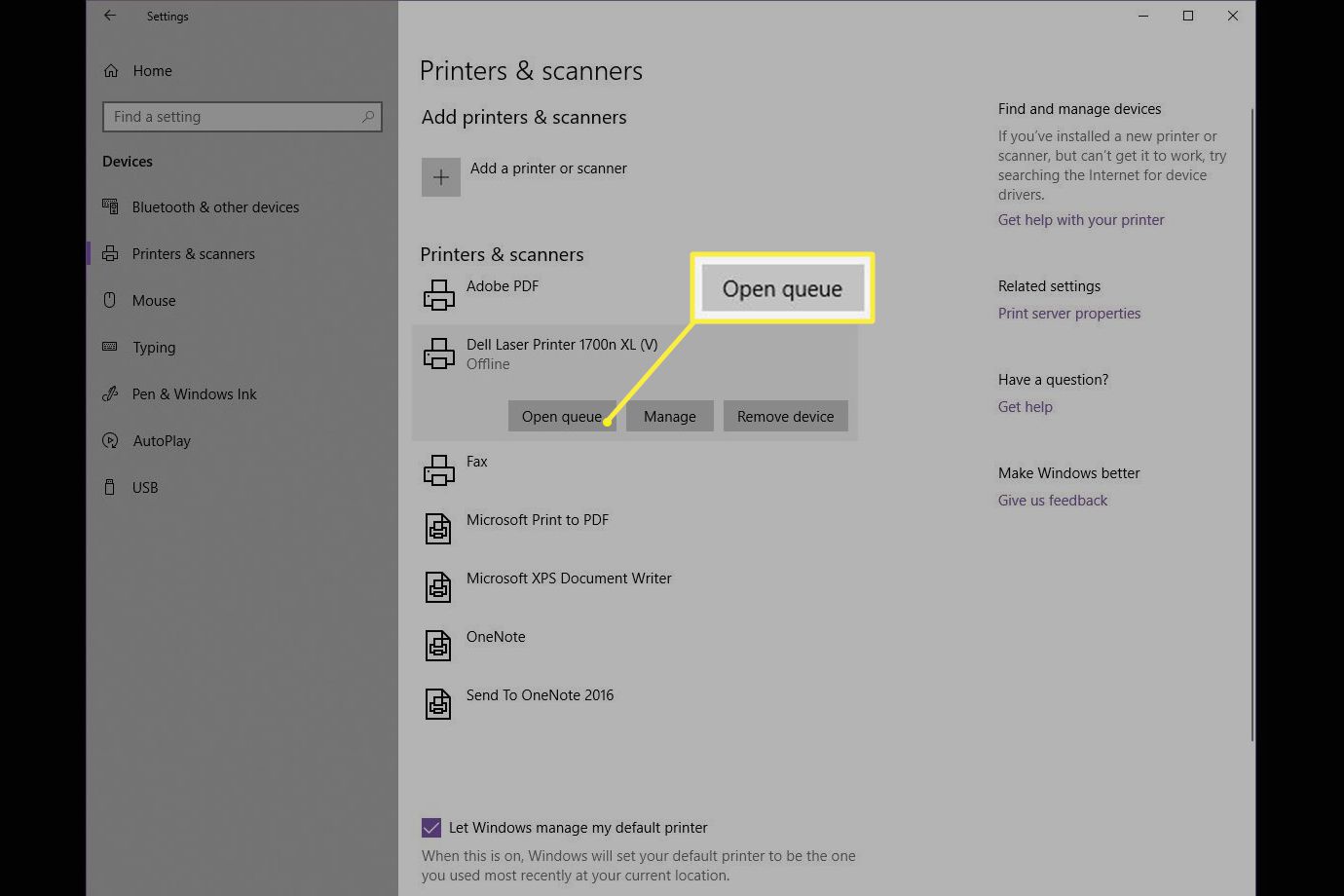The width and height of the screenshot is (1344, 896).
Task: Switch to the Mouse settings section
Action: [x=156, y=300]
